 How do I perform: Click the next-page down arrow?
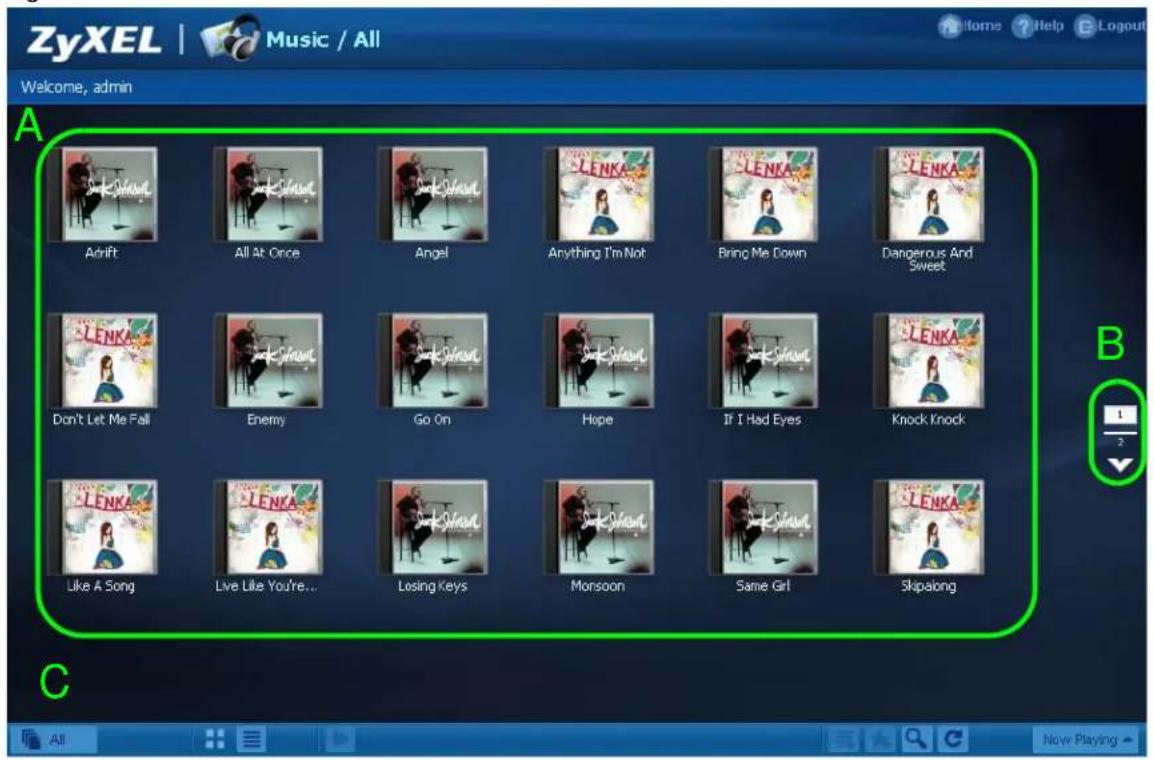tap(1119, 465)
